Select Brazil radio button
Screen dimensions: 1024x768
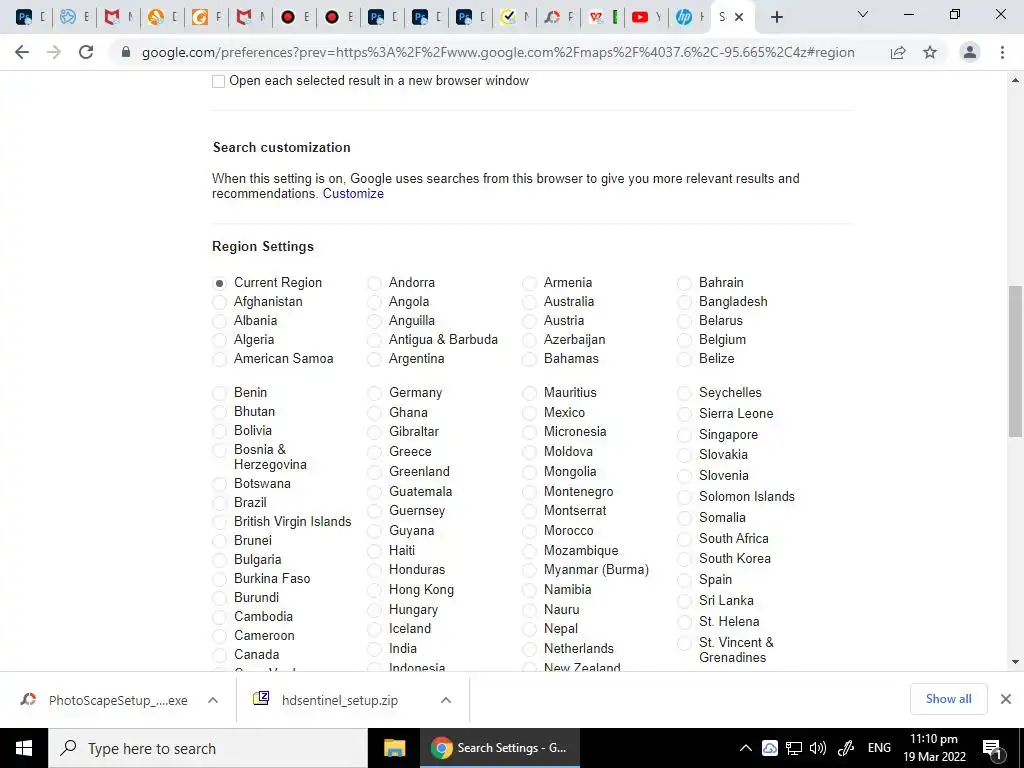(219, 503)
